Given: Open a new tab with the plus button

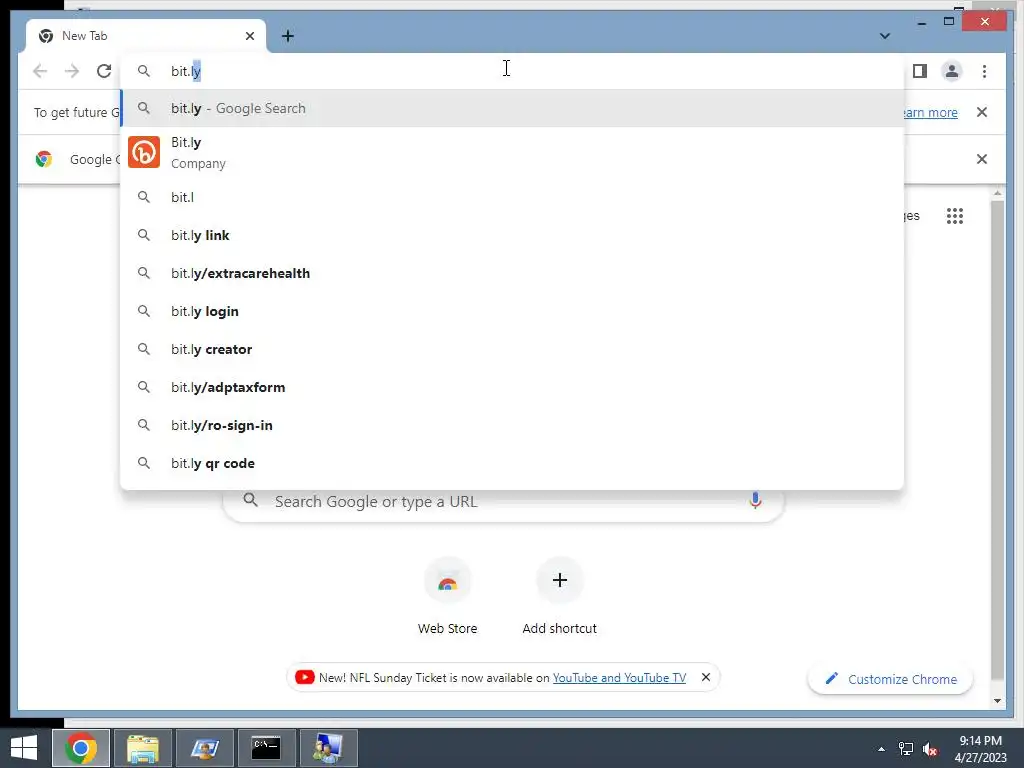Looking at the screenshot, I should tap(287, 36).
